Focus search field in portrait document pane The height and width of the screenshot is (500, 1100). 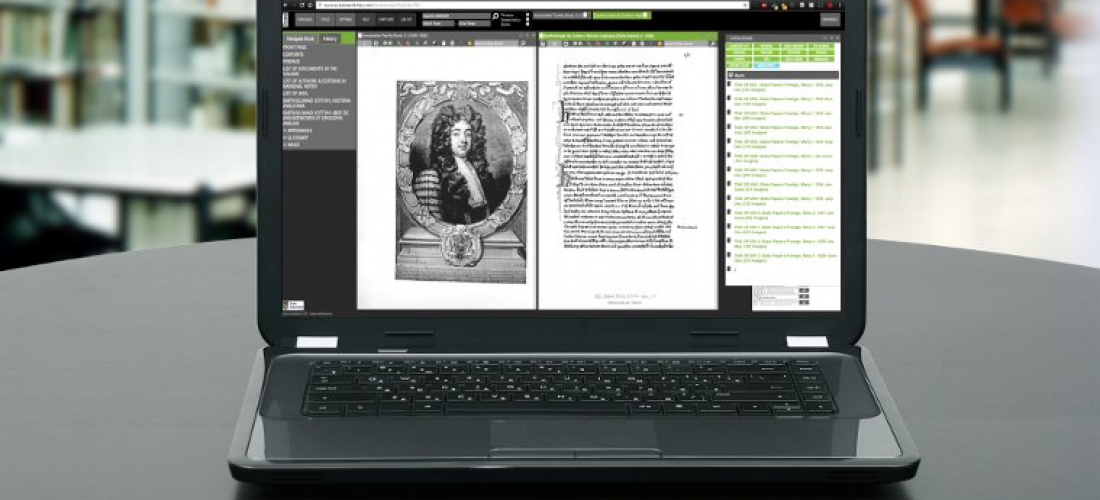497,43
